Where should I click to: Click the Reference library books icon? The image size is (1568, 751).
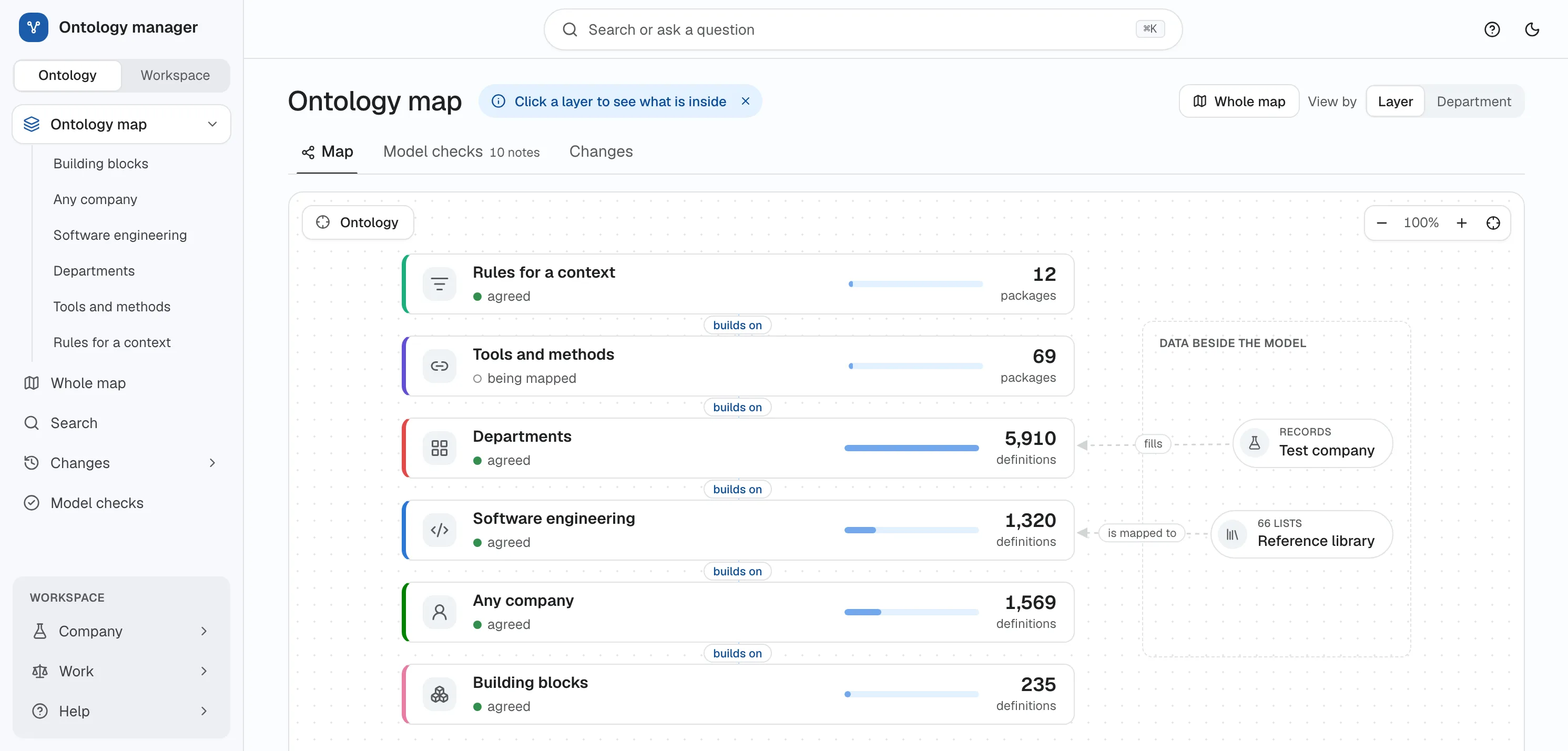(1233, 534)
